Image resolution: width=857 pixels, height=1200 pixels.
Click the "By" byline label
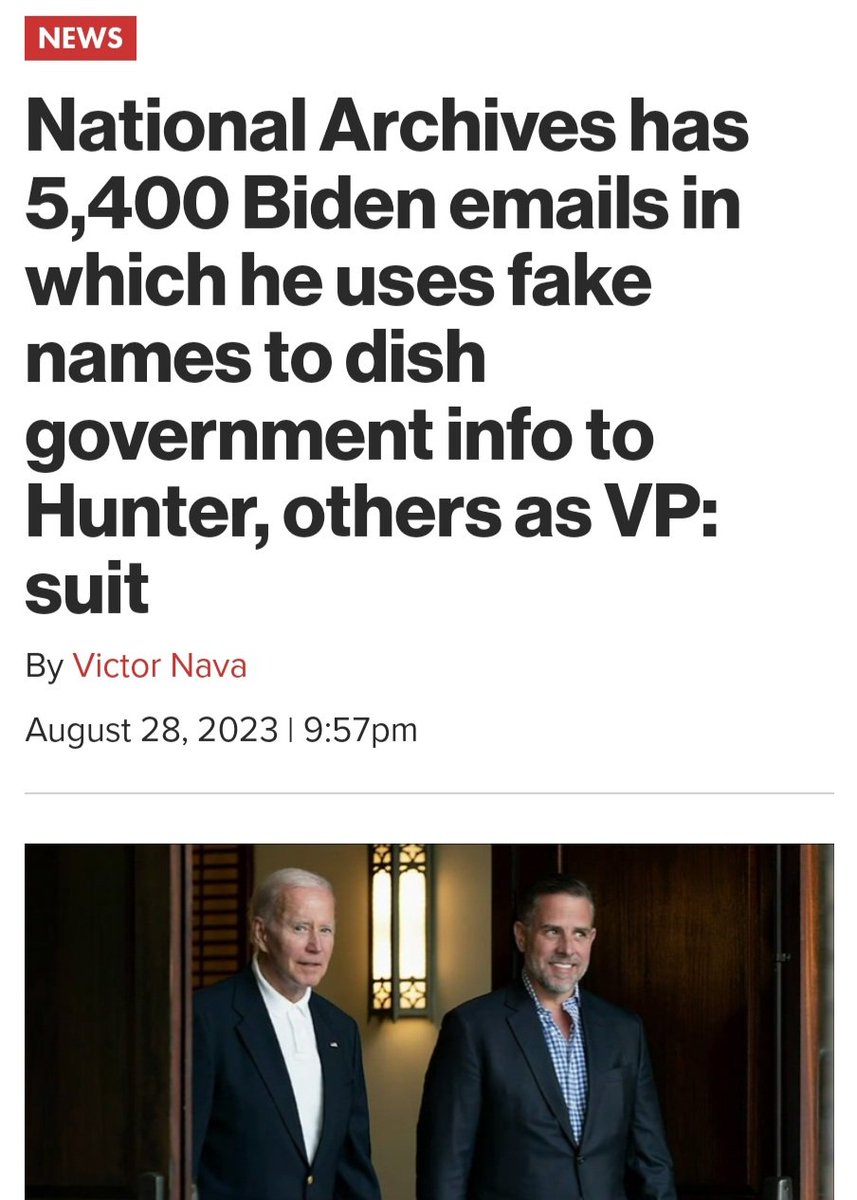(x=44, y=666)
